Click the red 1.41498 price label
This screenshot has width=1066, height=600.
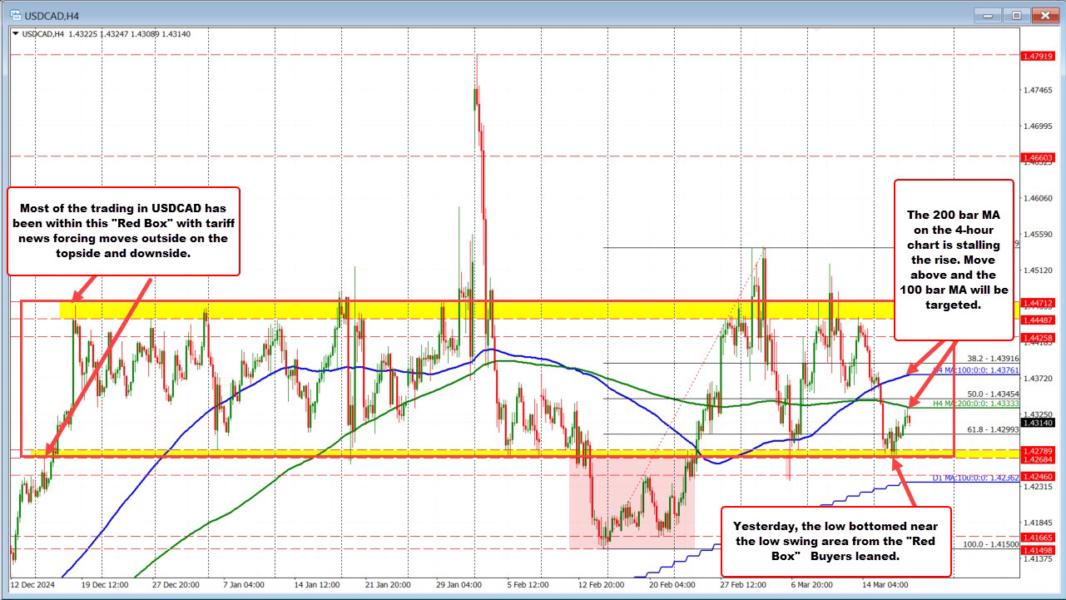click(x=1037, y=550)
